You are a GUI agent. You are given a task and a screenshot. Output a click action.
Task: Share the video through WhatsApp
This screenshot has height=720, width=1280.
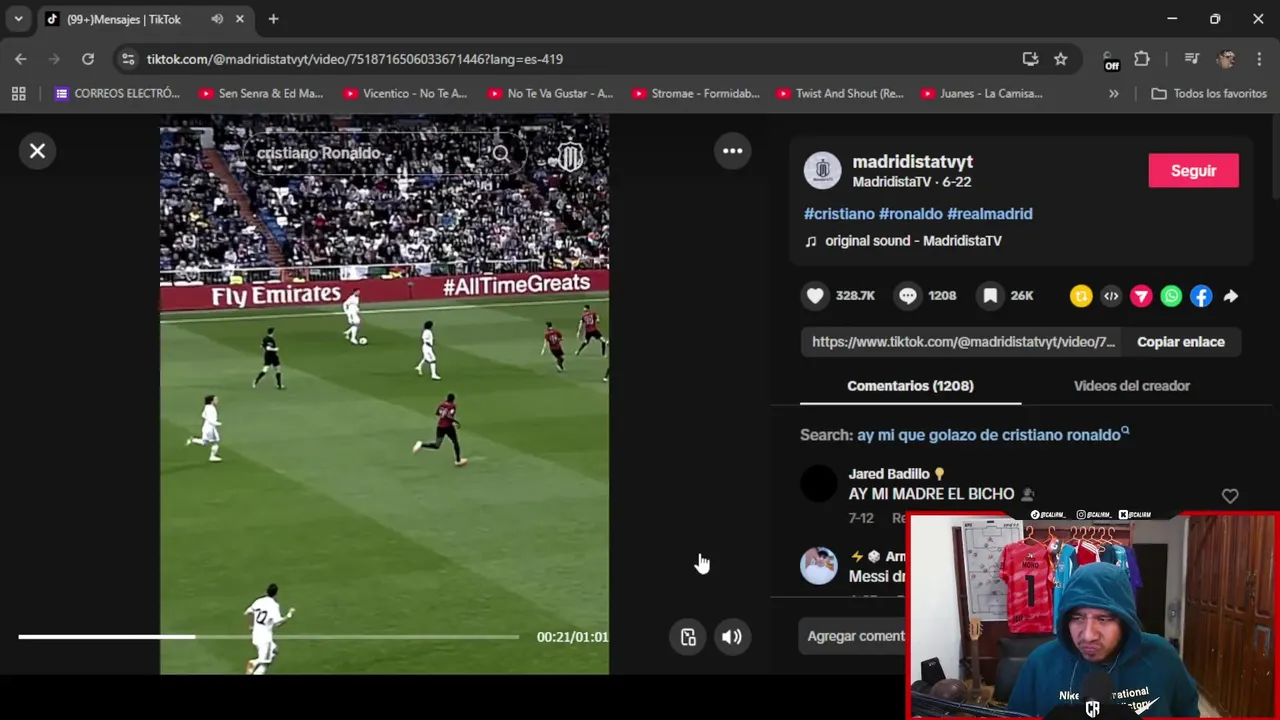coord(1171,296)
